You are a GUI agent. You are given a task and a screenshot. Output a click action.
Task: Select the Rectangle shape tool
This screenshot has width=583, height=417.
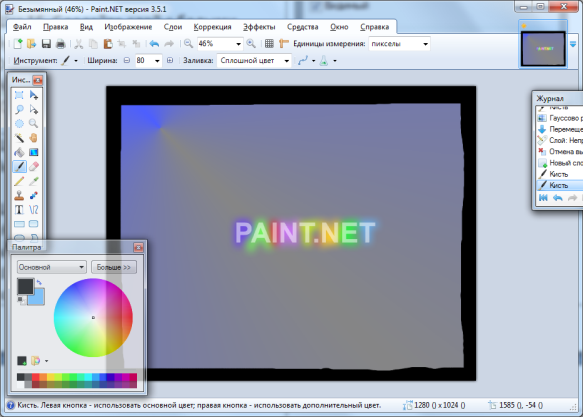coord(19,224)
